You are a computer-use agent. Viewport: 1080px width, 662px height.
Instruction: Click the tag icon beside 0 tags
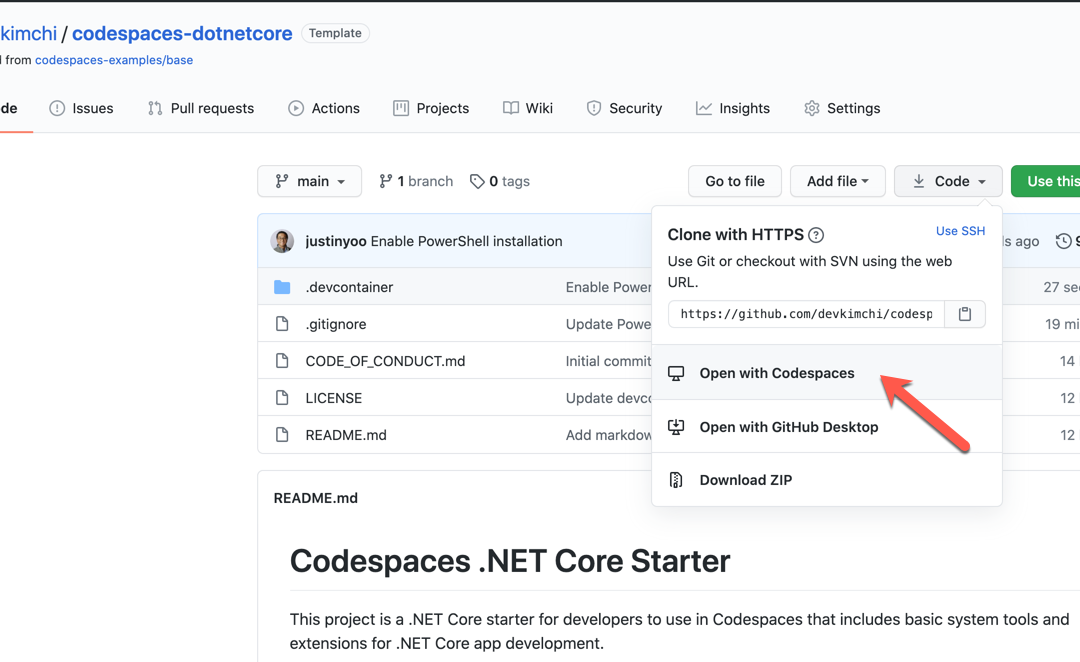tap(477, 181)
